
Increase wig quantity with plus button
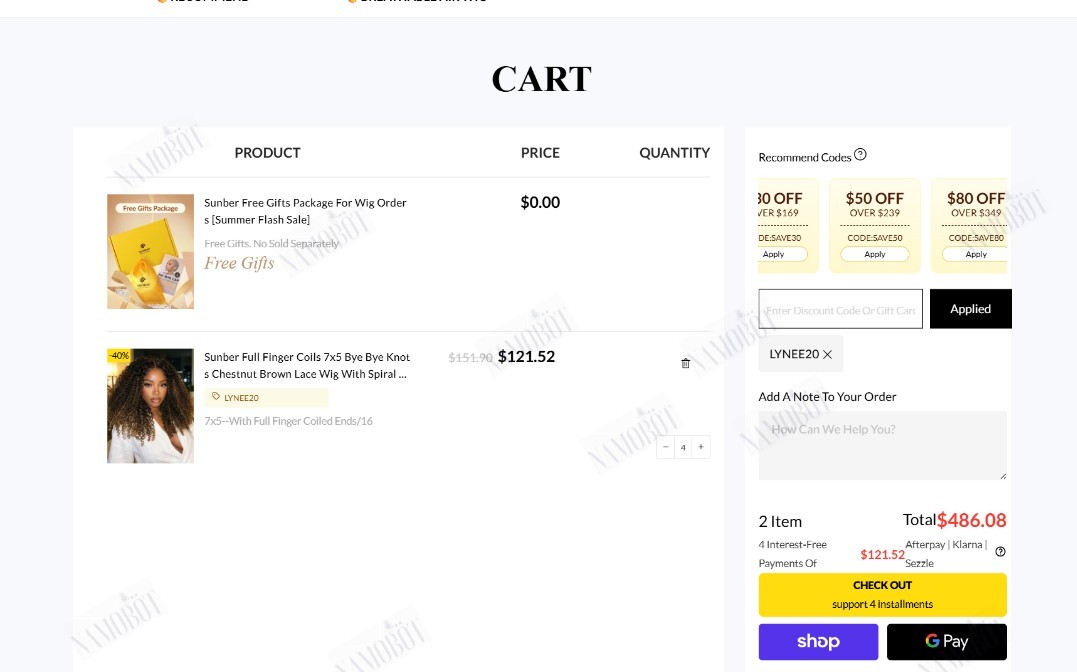click(701, 447)
